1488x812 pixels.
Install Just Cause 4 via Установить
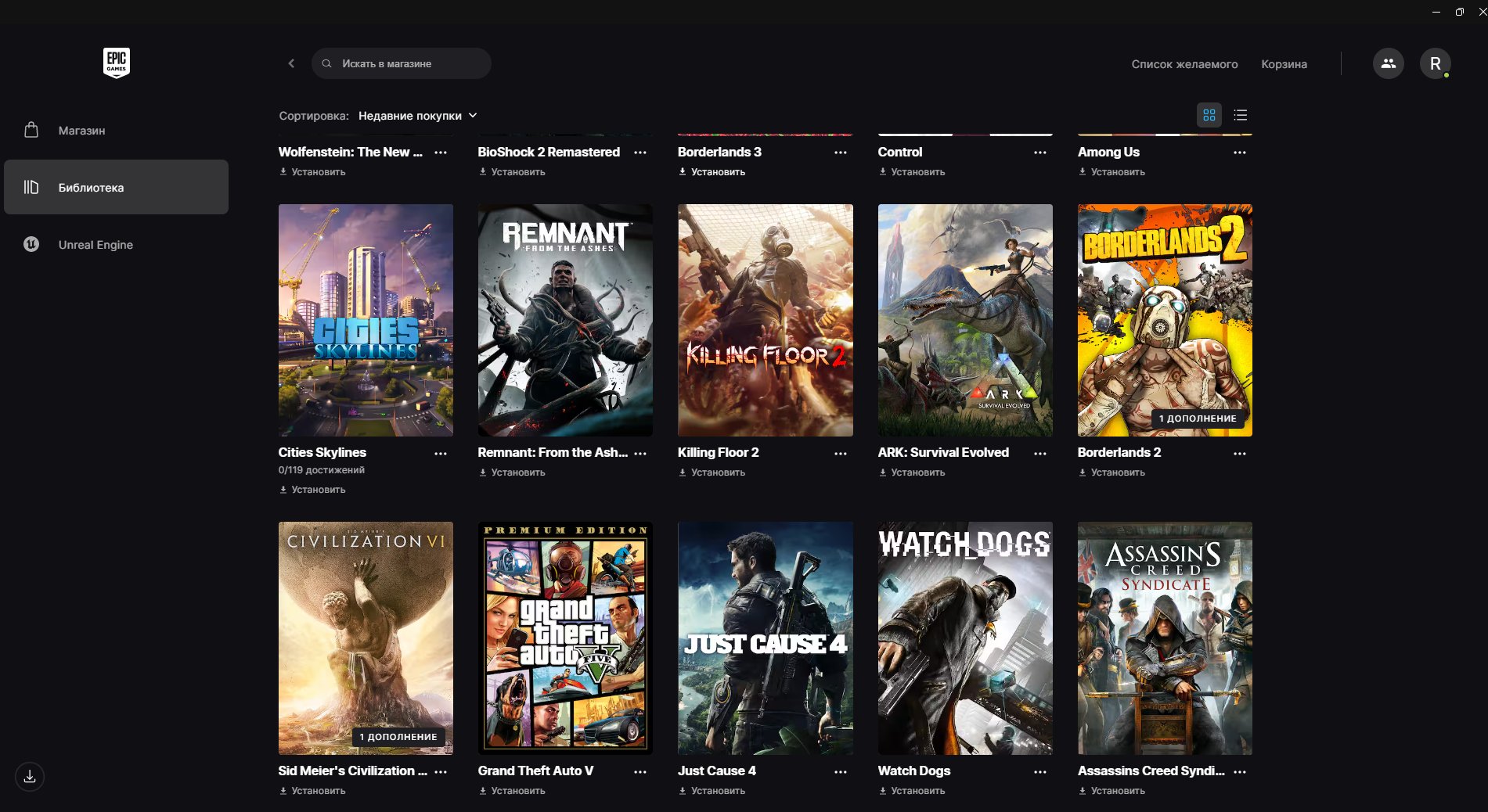click(712, 791)
